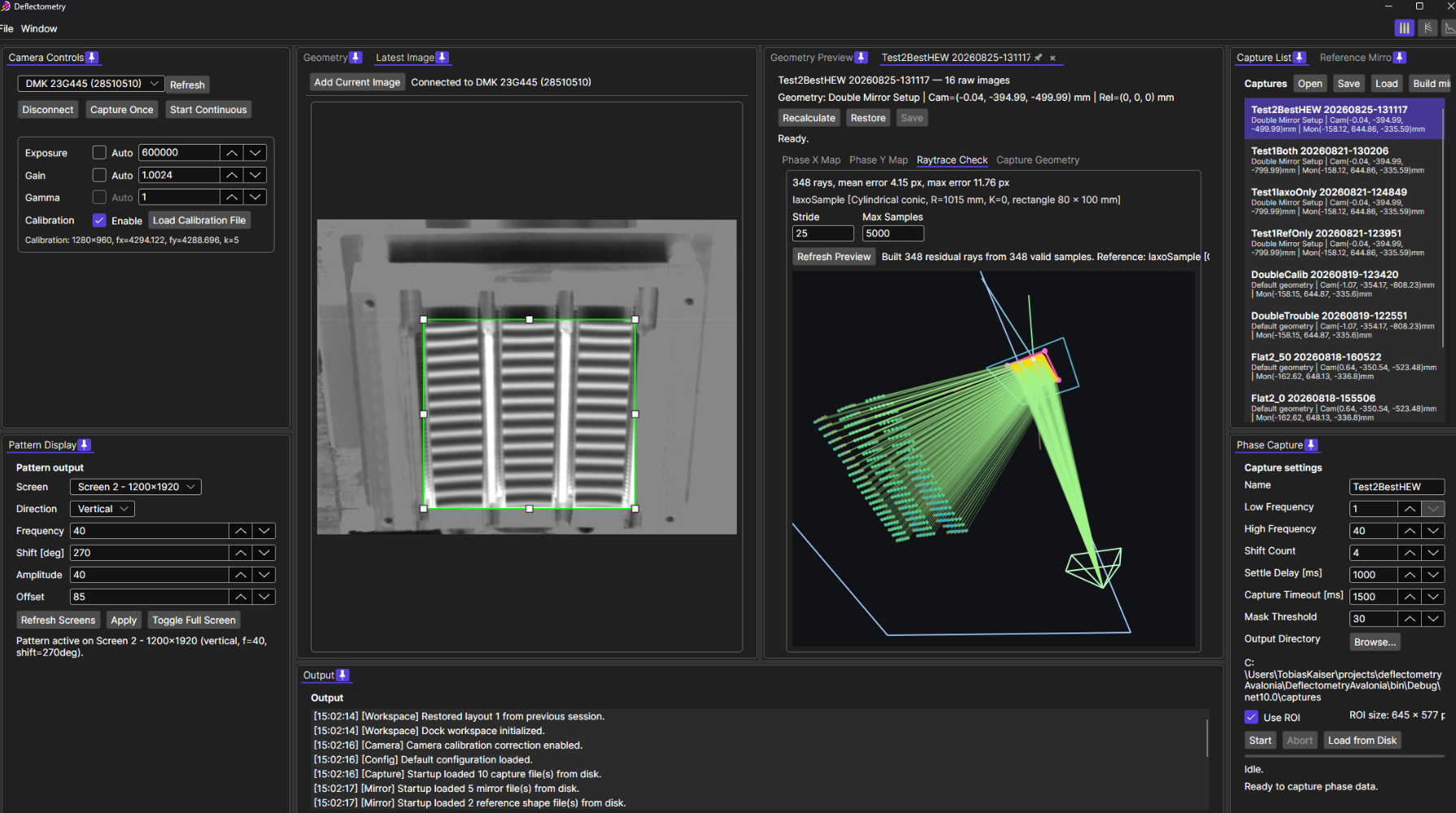Enable Auto exposure checkbox
1456x813 pixels.
(99, 153)
